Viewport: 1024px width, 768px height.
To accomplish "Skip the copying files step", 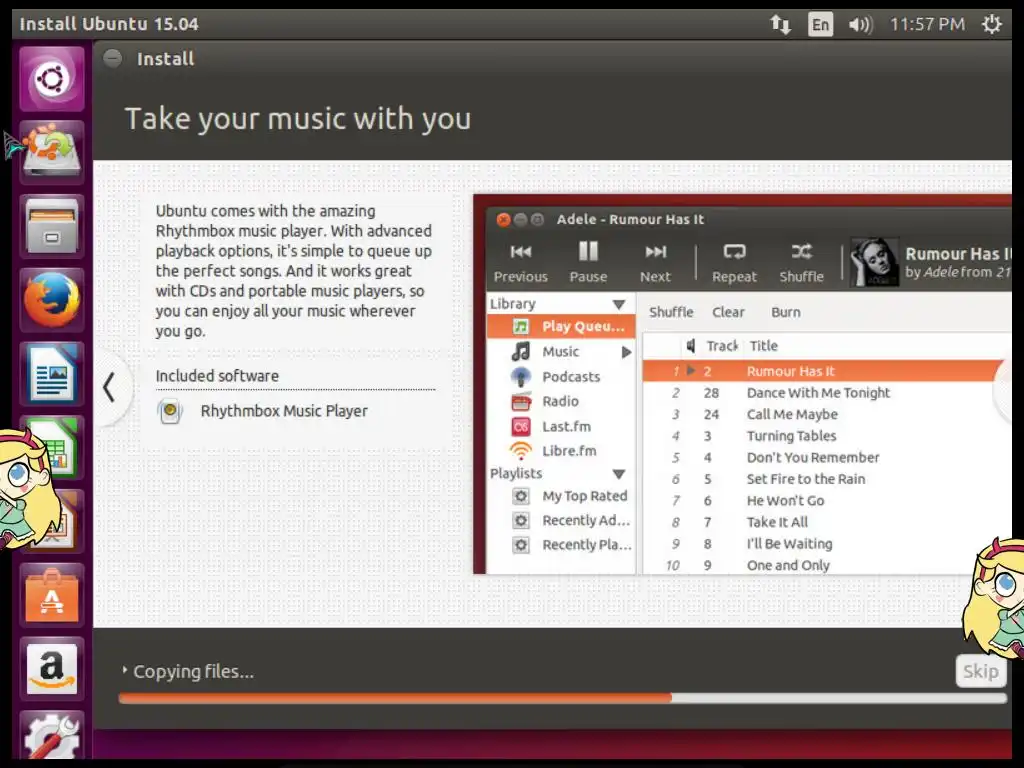I will 980,671.
